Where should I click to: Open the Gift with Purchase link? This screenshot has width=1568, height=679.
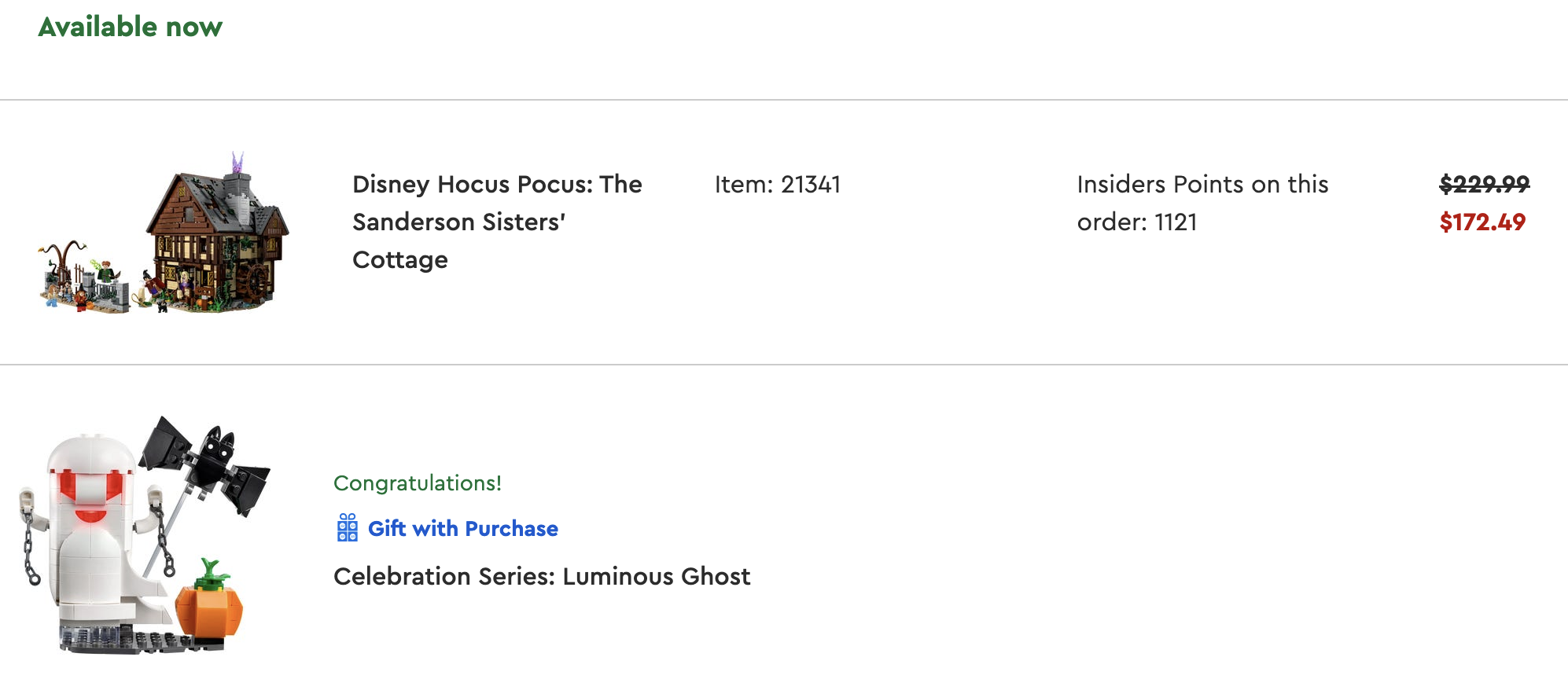[462, 528]
